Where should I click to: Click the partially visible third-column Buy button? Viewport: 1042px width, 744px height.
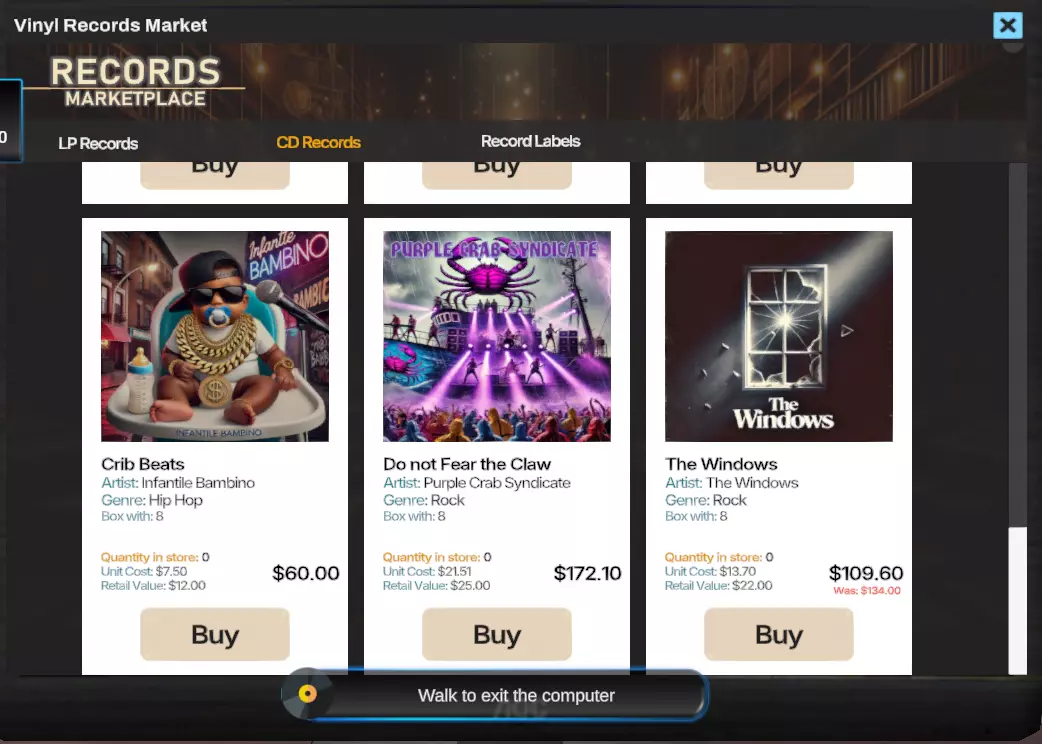point(778,175)
